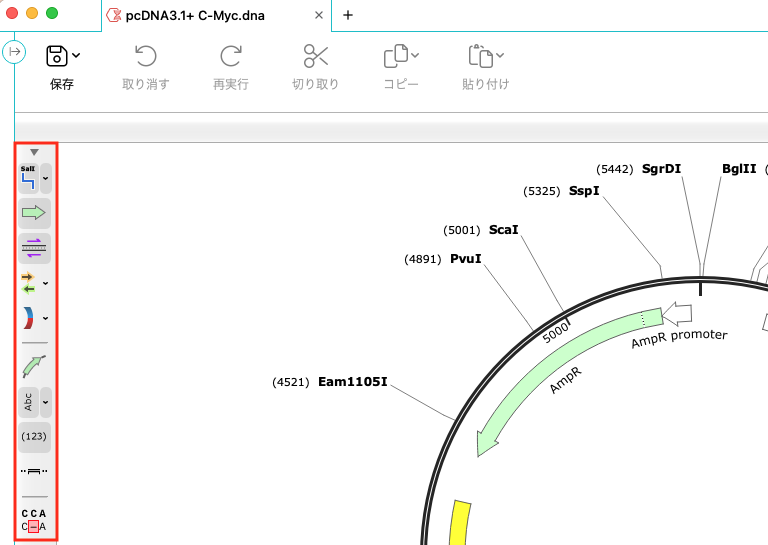
Task: Click the Save (保存) disk icon
Action: 57,56
